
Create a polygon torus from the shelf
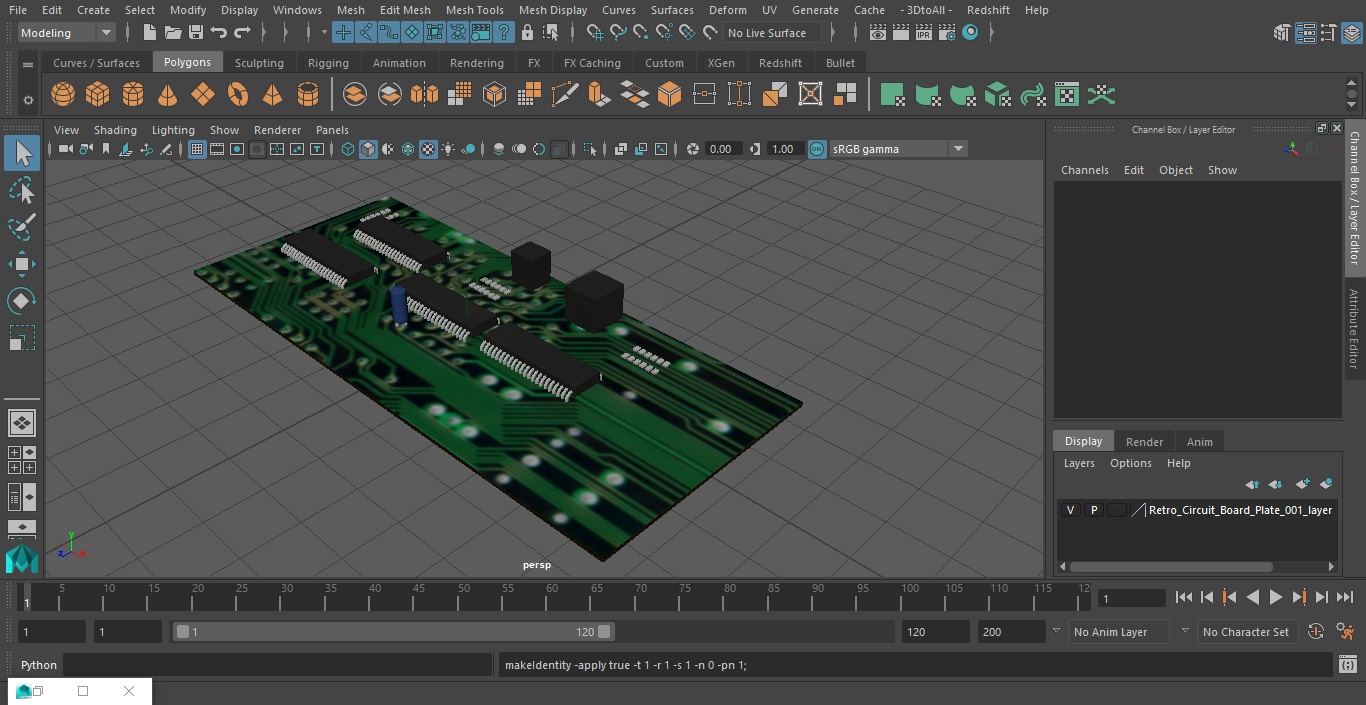pos(238,95)
